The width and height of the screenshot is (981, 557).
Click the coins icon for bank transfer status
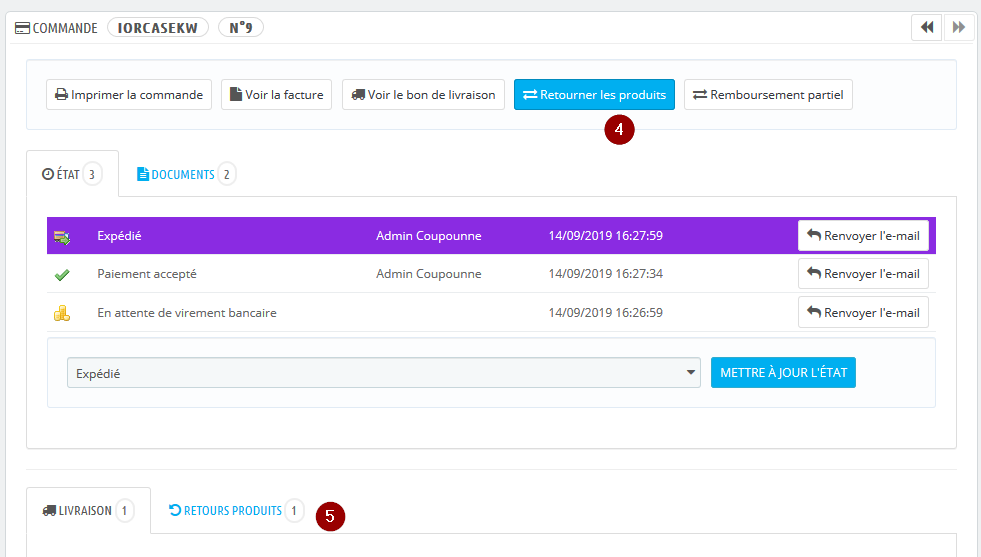pos(62,313)
